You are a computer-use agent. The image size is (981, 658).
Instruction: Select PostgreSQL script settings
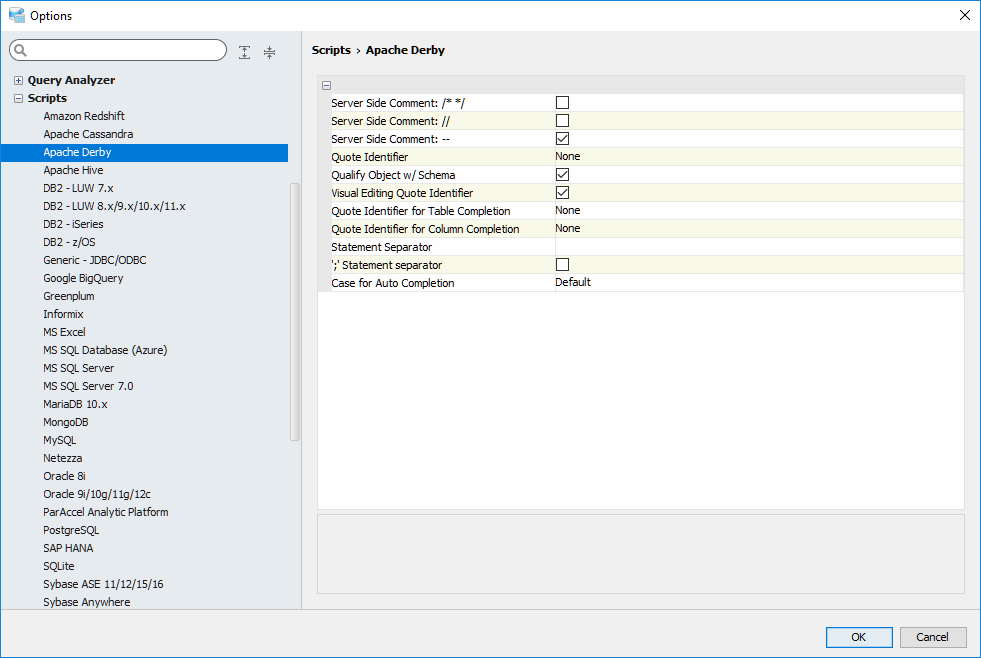(x=71, y=530)
